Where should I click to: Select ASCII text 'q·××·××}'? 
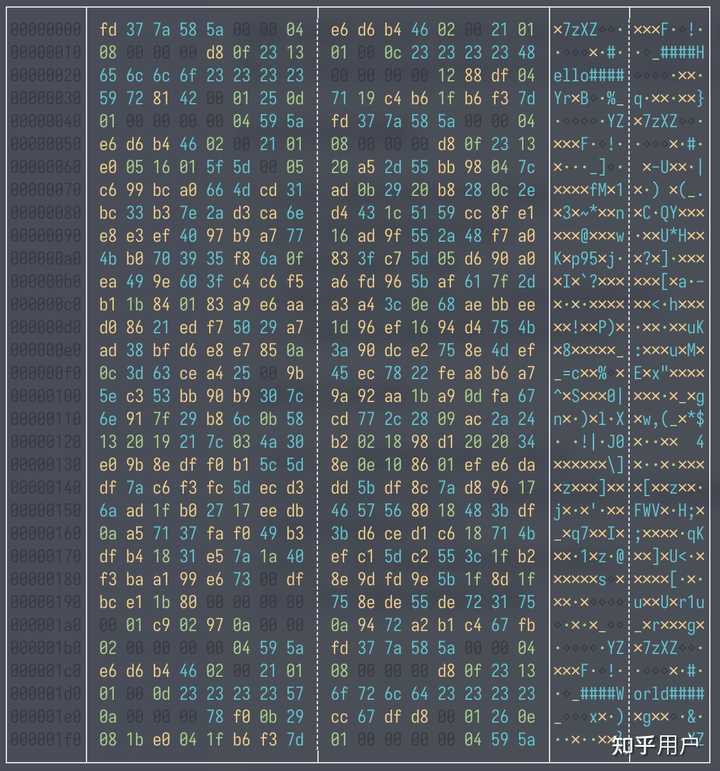click(669, 98)
